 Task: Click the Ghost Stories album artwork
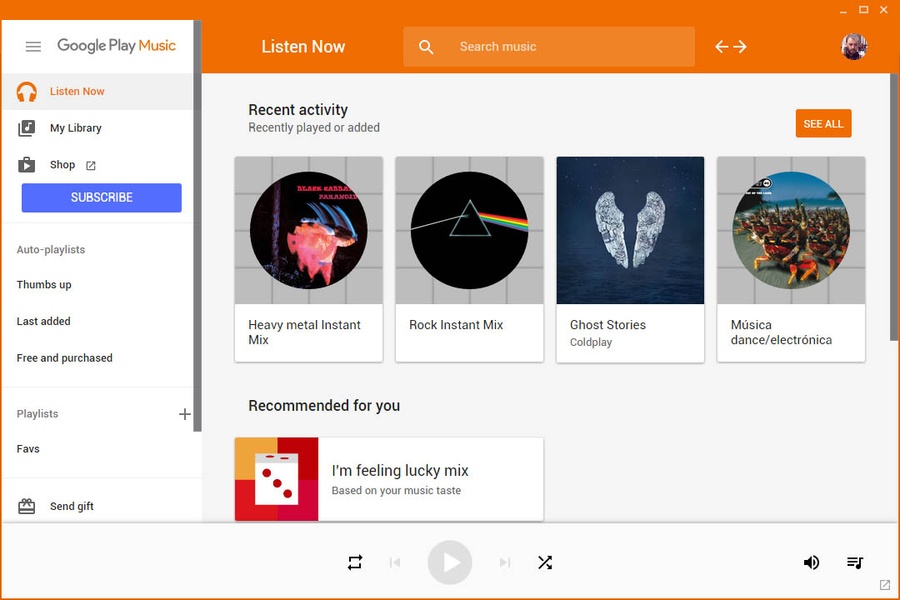(630, 230)
